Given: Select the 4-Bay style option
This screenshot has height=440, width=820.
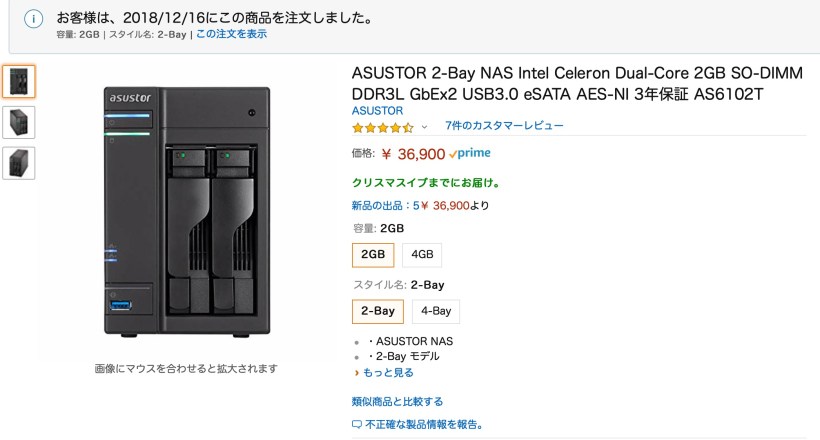Looking at the screenshot, I should tap(436, 311).
